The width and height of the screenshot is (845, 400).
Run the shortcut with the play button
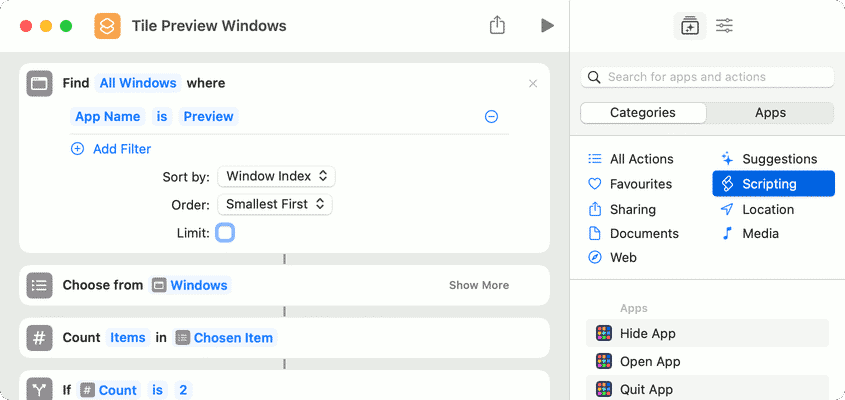click(x=548, y=25)
